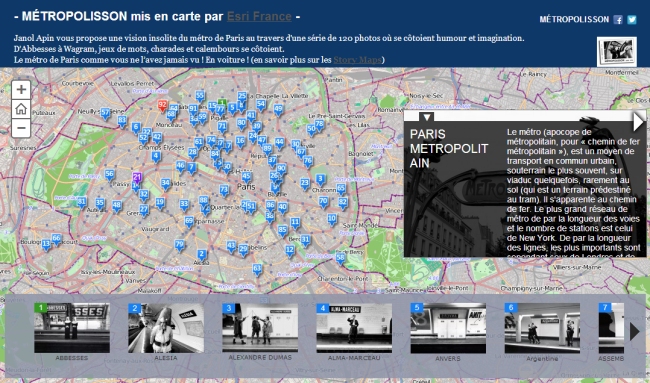Click map marker 66 near Boulogne
Image resolution: width=650 pixels, height=383 pixels.
pos(56,240)
